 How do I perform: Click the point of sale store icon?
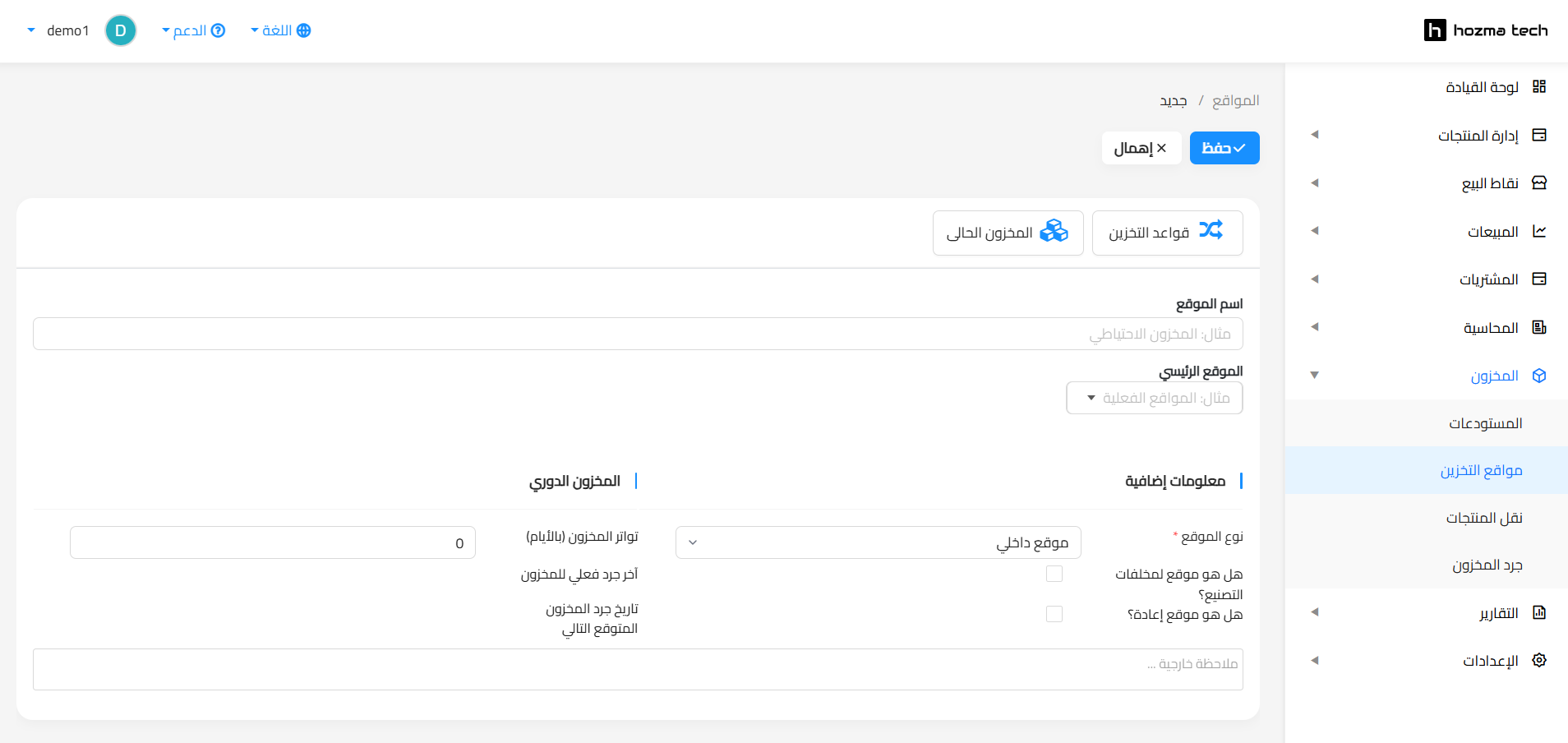click(x=1539, y=182)
